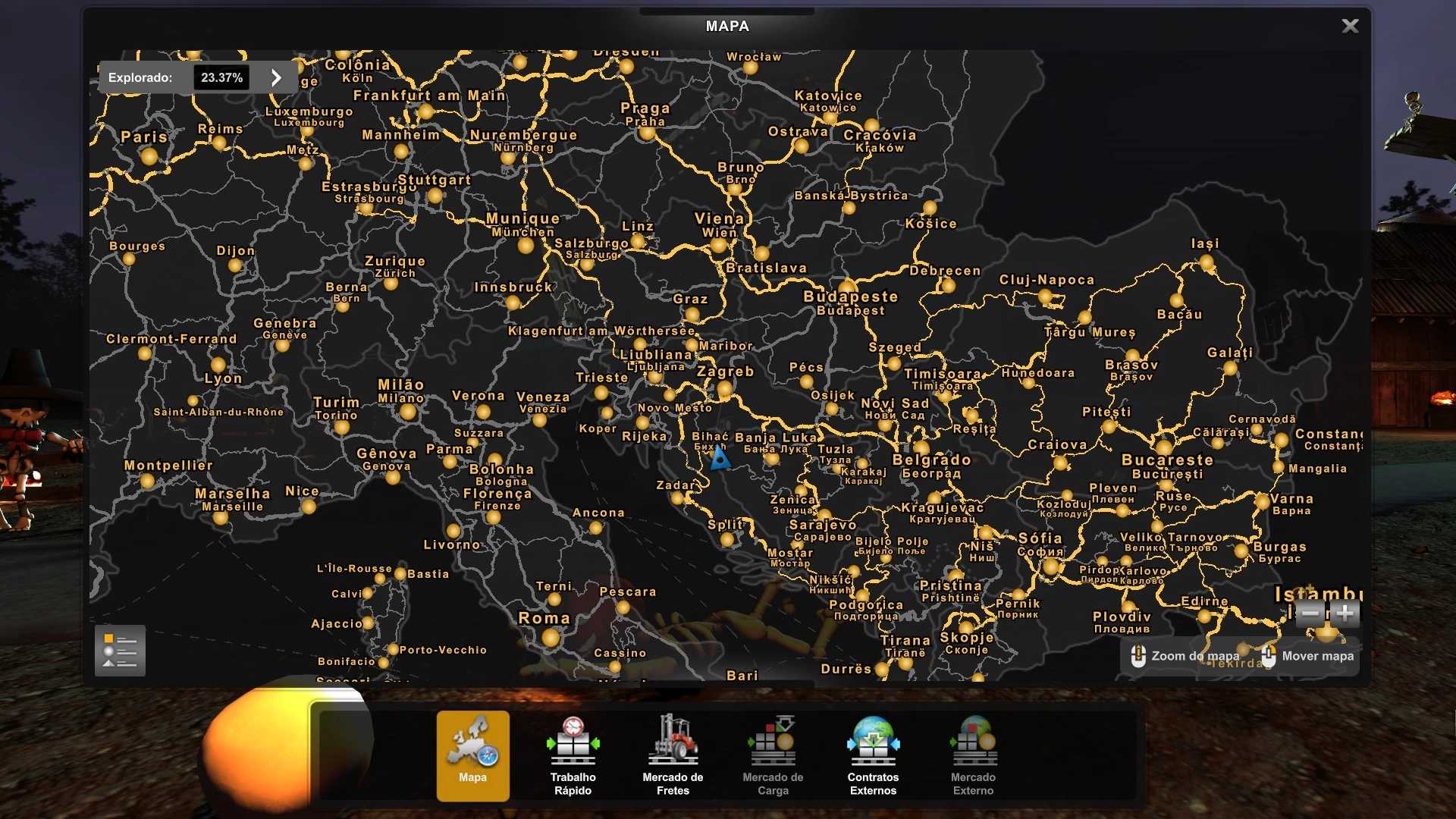Click the Explorado 23.37% value field
The image size is (1456, 819).
tap(221, 77)
